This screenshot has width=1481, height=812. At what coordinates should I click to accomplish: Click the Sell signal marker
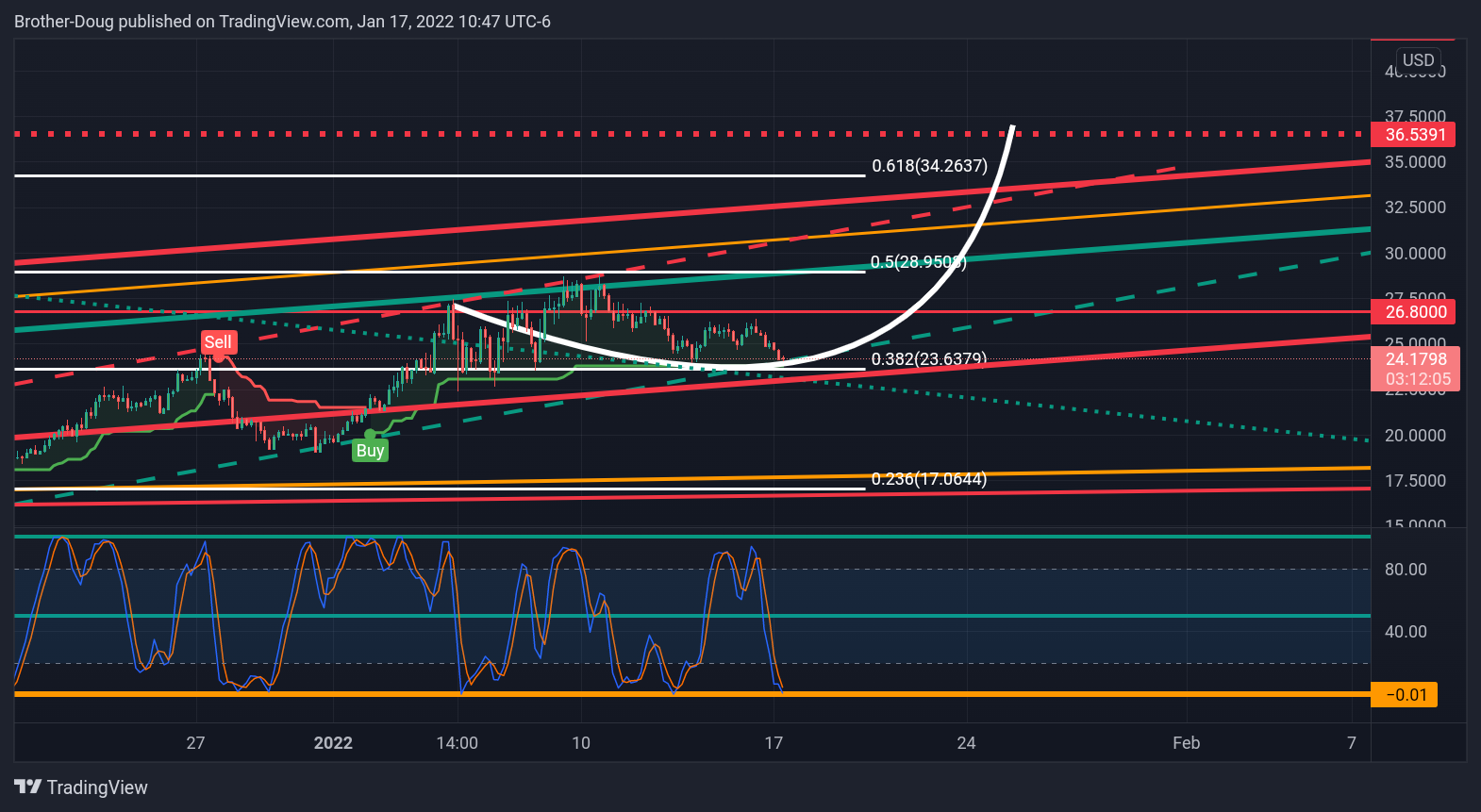tap(218, 342)
